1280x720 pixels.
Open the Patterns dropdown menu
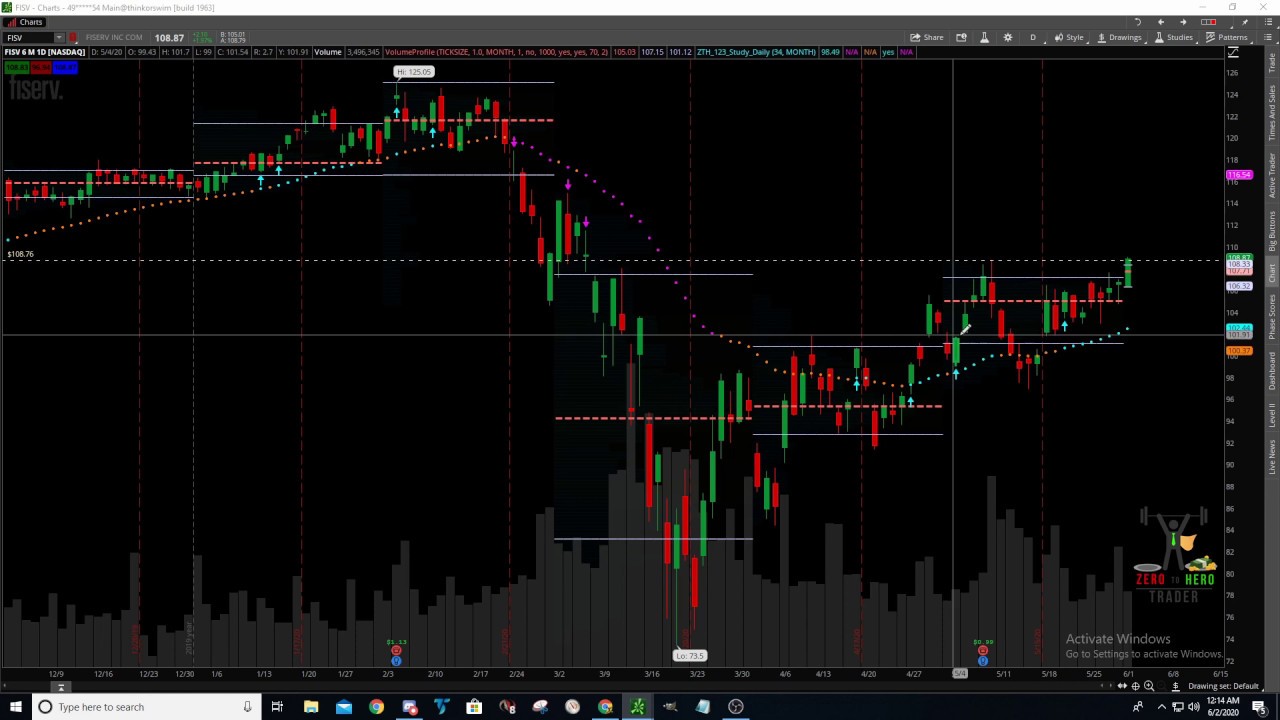[1227, 37]
